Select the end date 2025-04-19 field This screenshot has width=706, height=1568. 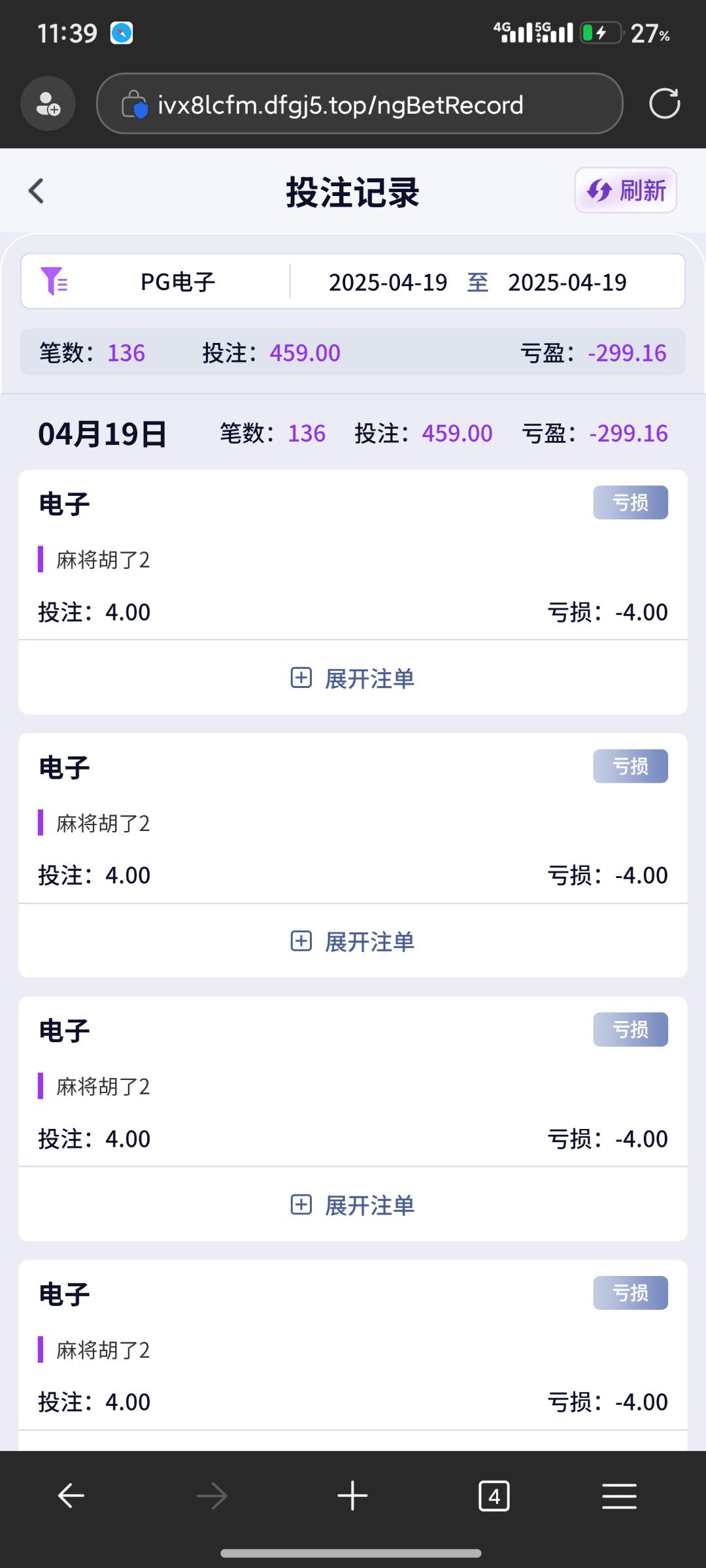pyautogui.click(x=567, y=282)
